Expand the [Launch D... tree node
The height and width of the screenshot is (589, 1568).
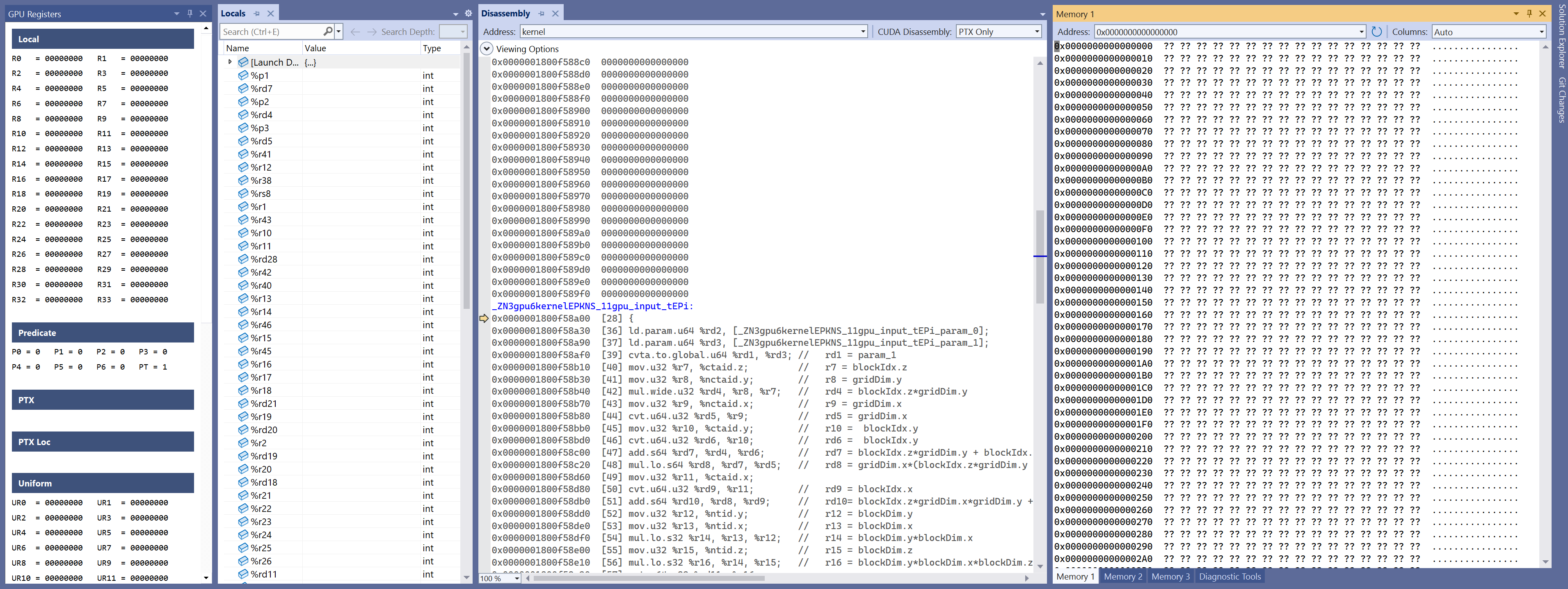(x=229, y=62)
